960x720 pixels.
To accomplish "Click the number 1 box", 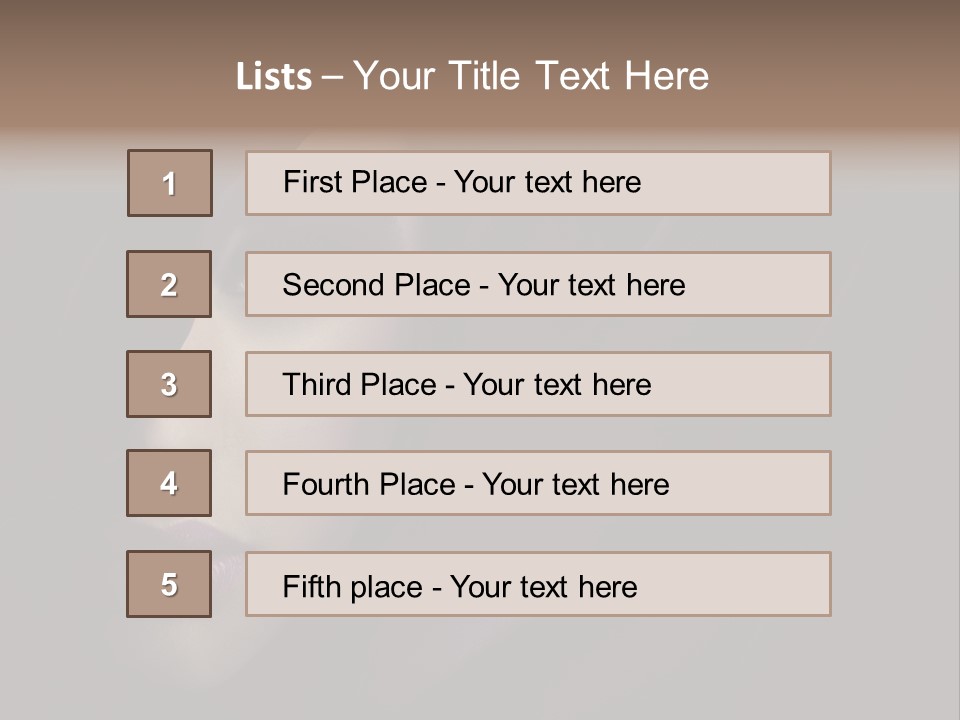I will (x=170, y=183).
